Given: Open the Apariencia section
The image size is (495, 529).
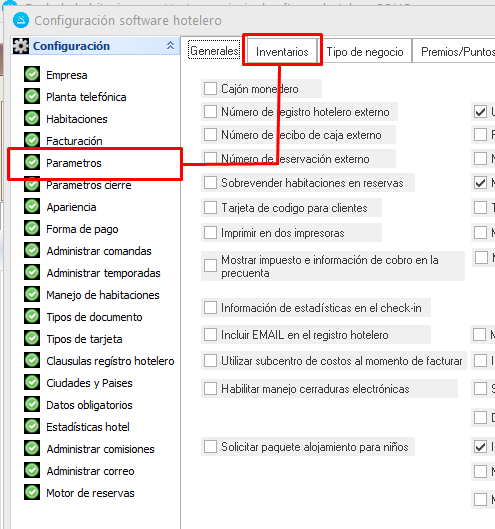Looking at the screenshot, I should tap(71, 207).
